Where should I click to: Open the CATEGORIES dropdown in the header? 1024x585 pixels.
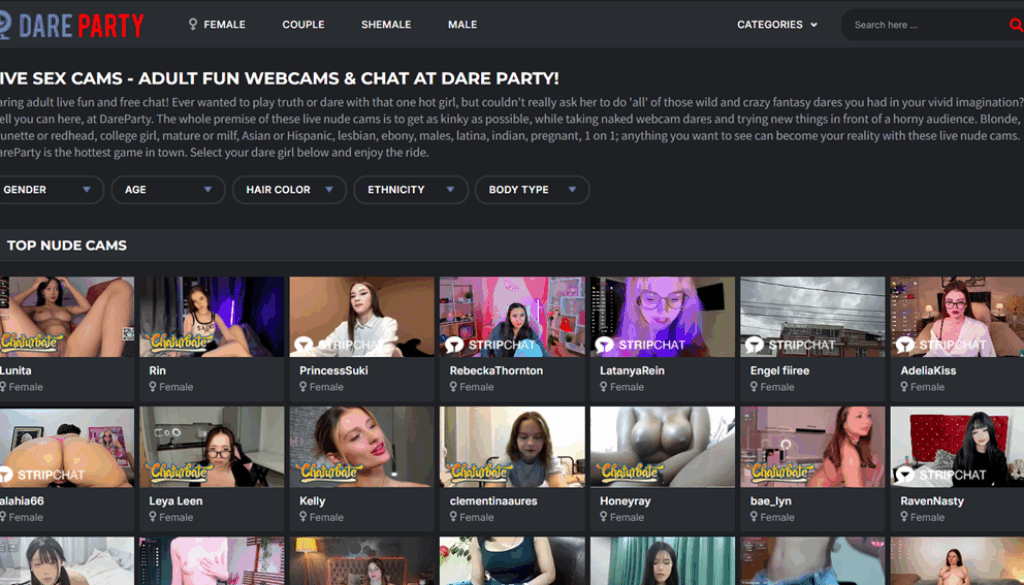click(x=778, y=24)
